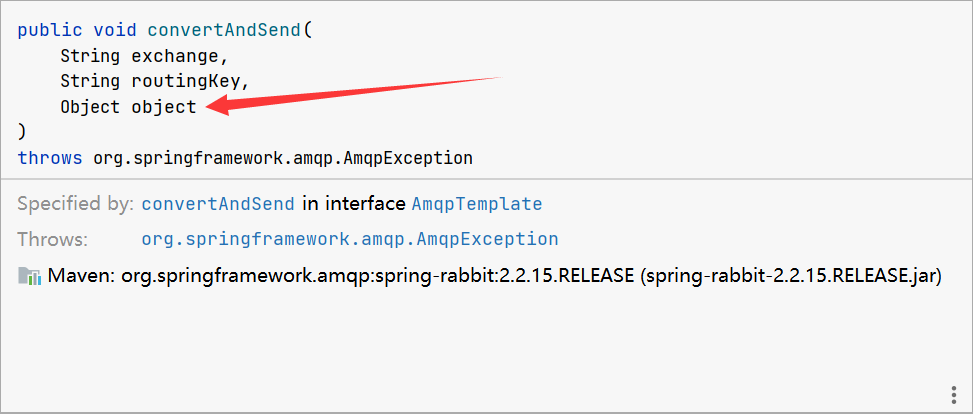Click the throws keyword in signature
Screen dimensions: 973x414
tap(50, 158)
